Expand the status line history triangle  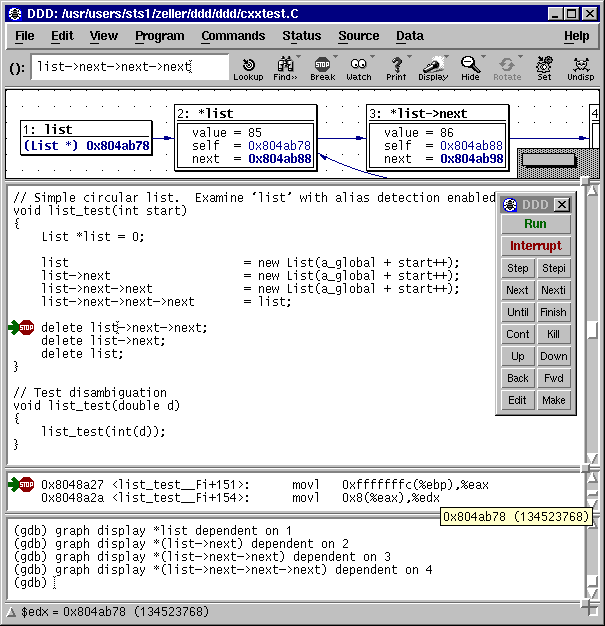pyautogui.click(x=11, y=612)
